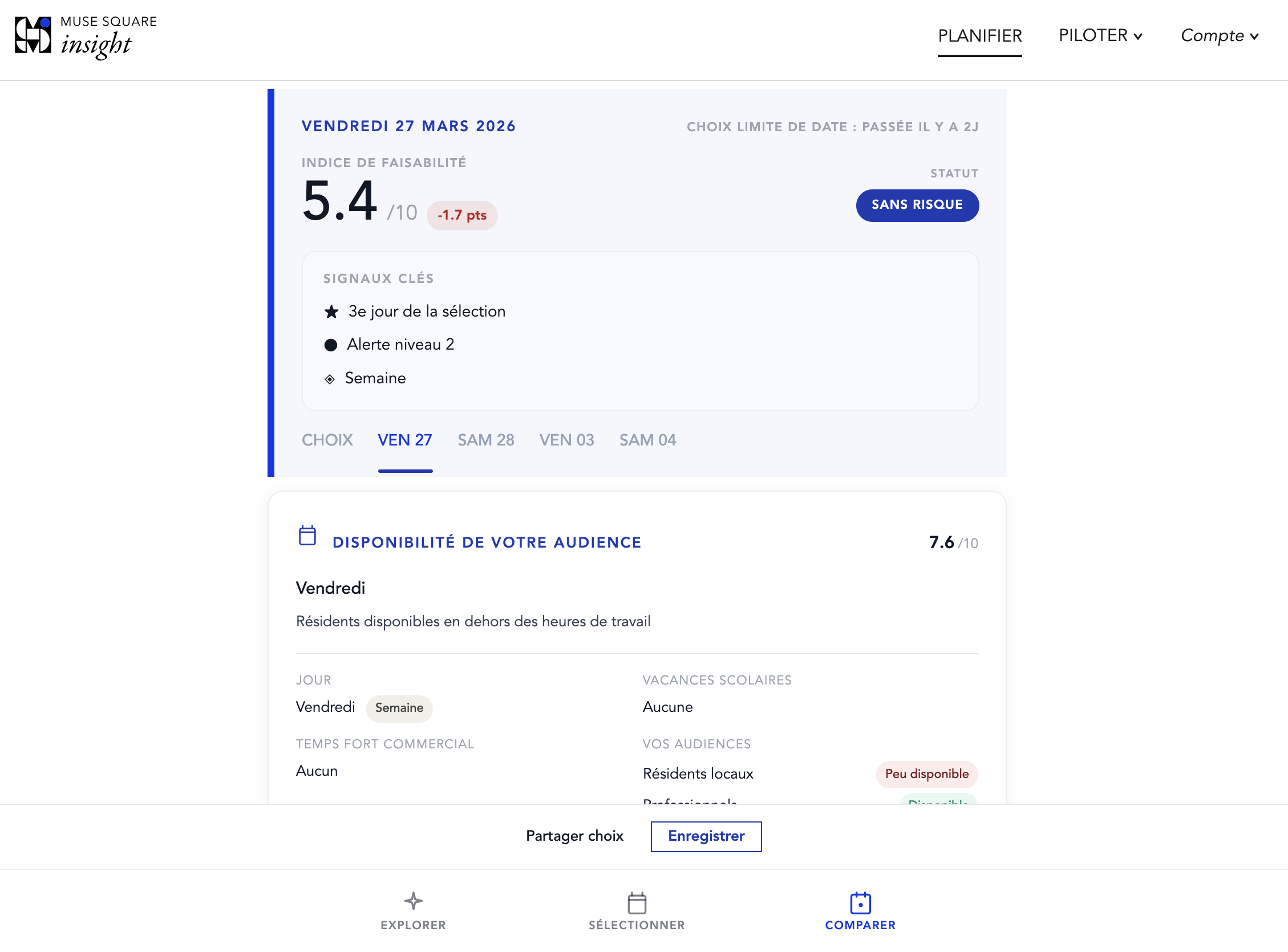Click the Muse Square Insight logo

[x=86, y=38]
